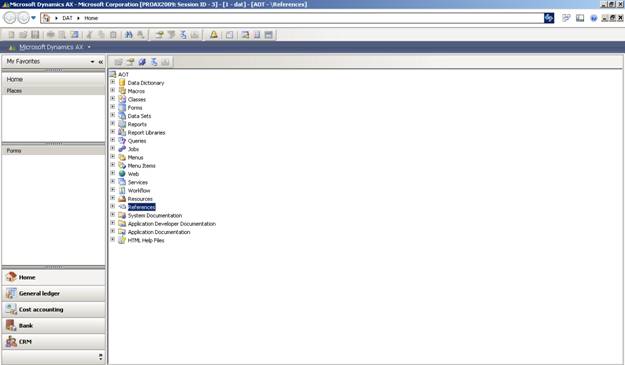Viewport: 625px width, 365px height.
Task: Click the yellow alert bell icon
Action: 214,35
